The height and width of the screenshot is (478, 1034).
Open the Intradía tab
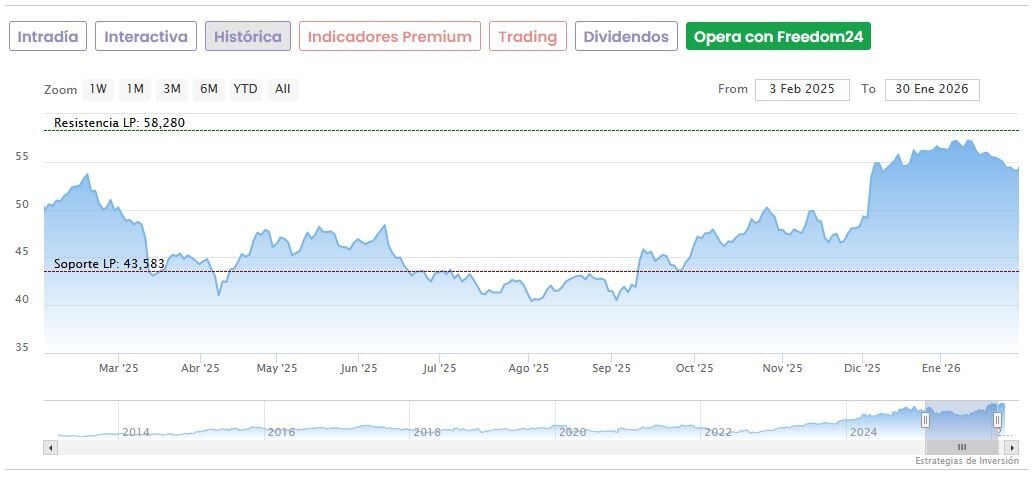point(48,37)
